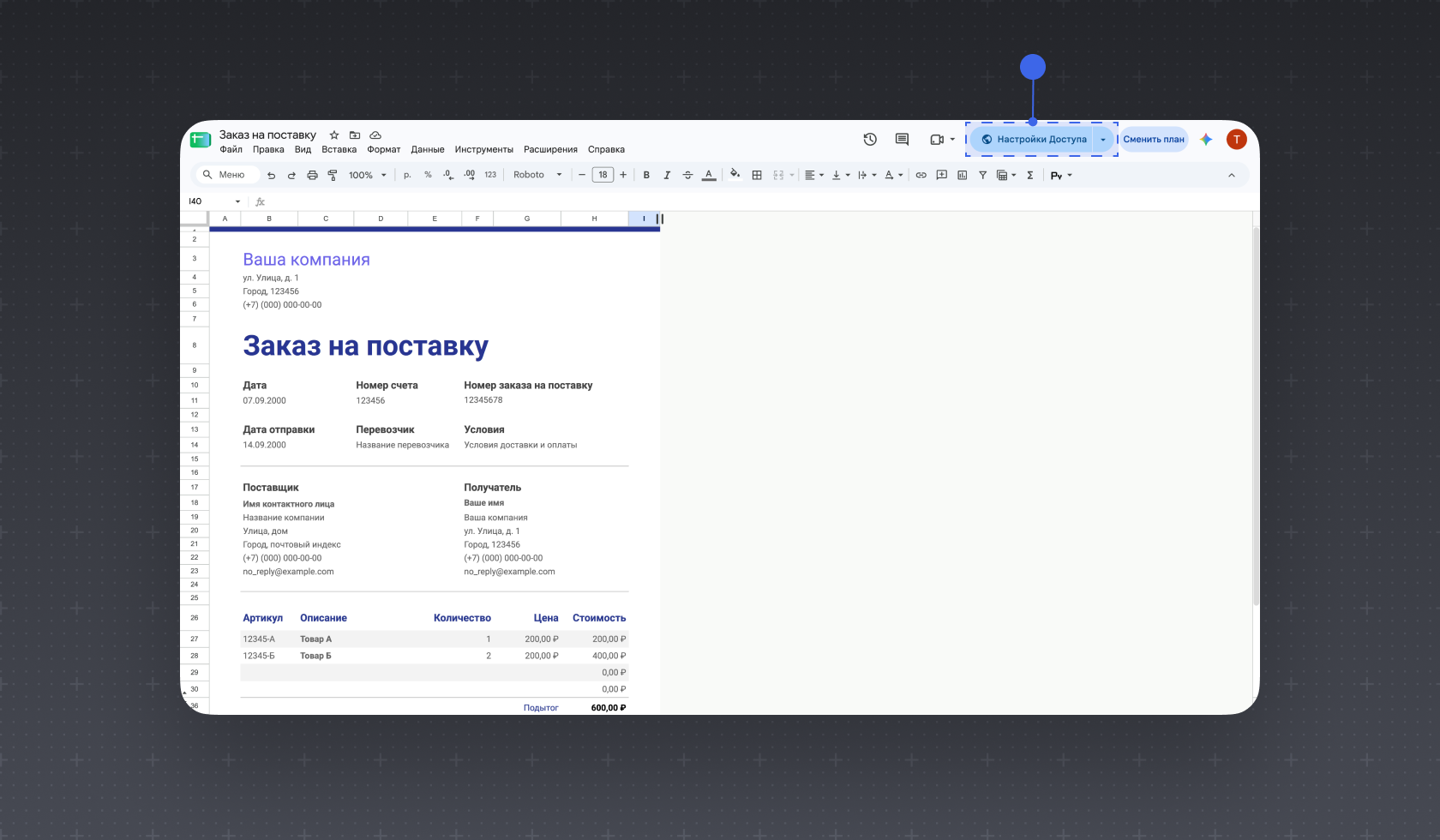Click the Настройки Доступа share button
The width and height of the screenshot is (1440, 840).
(x=1033, y=139)
